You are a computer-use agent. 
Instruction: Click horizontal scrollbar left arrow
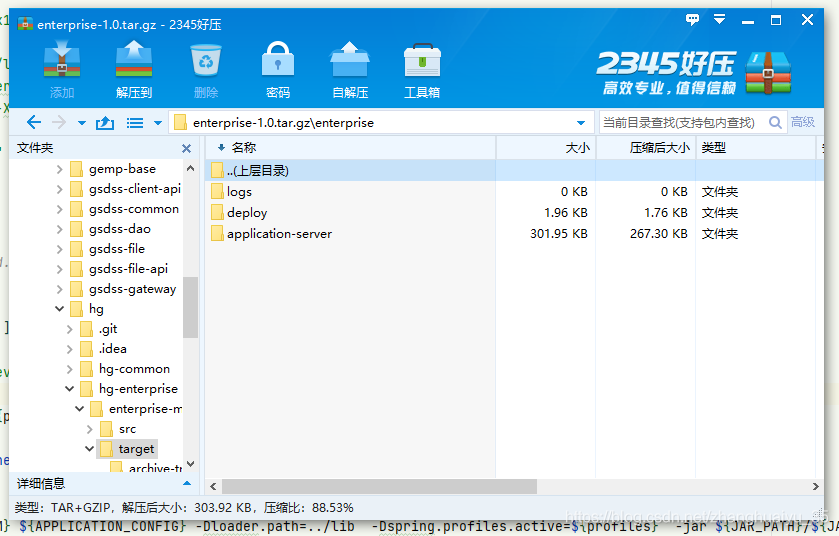tap(213, 486)
